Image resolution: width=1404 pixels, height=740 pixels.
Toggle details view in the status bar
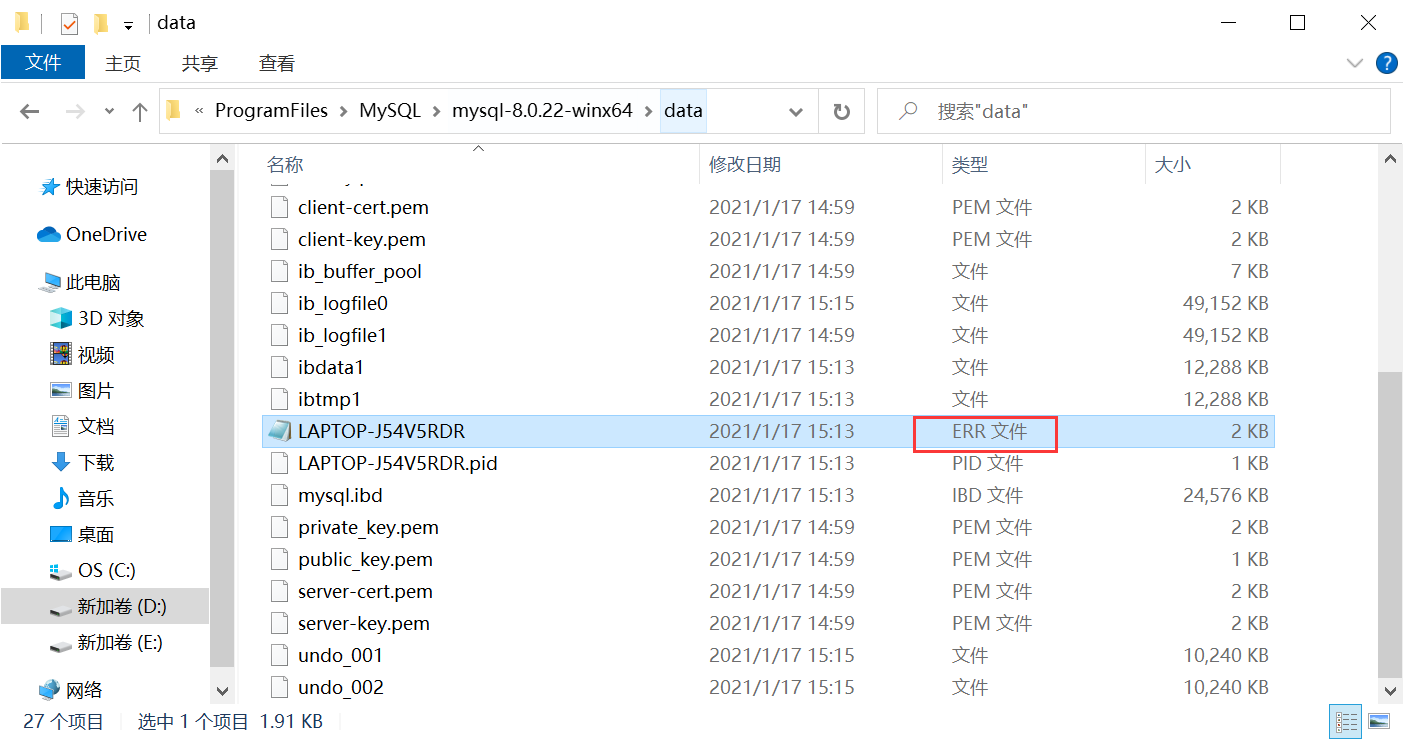(1345, 721)
